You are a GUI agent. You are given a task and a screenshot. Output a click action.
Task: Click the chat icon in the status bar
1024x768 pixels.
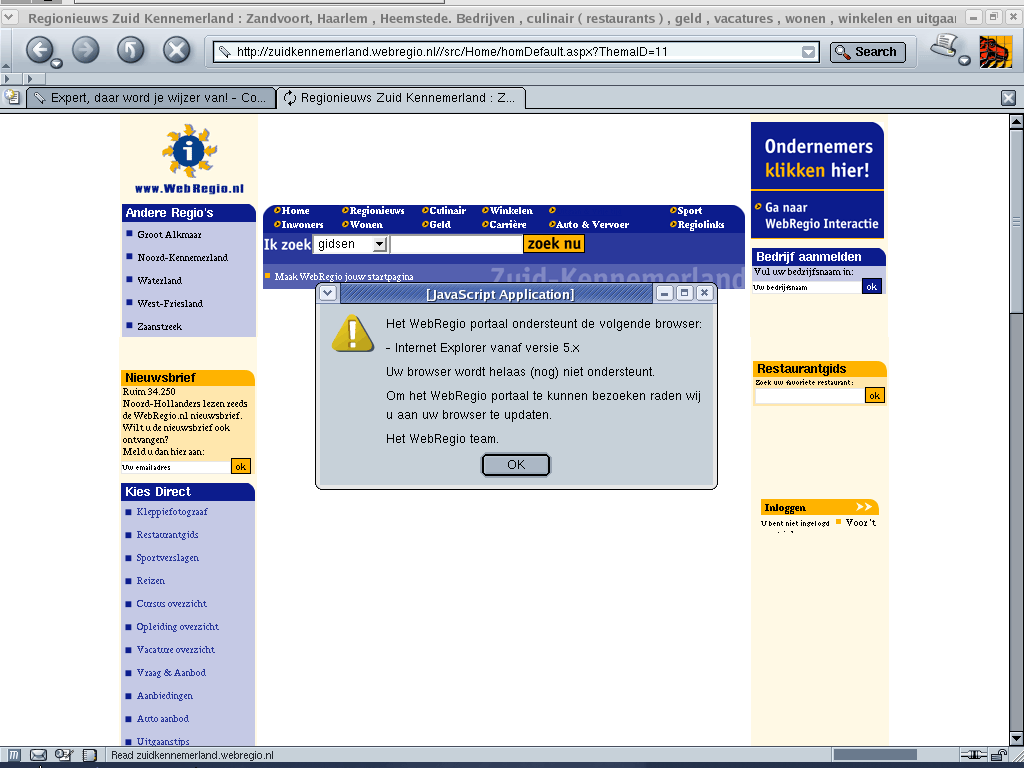pos(64,755)
